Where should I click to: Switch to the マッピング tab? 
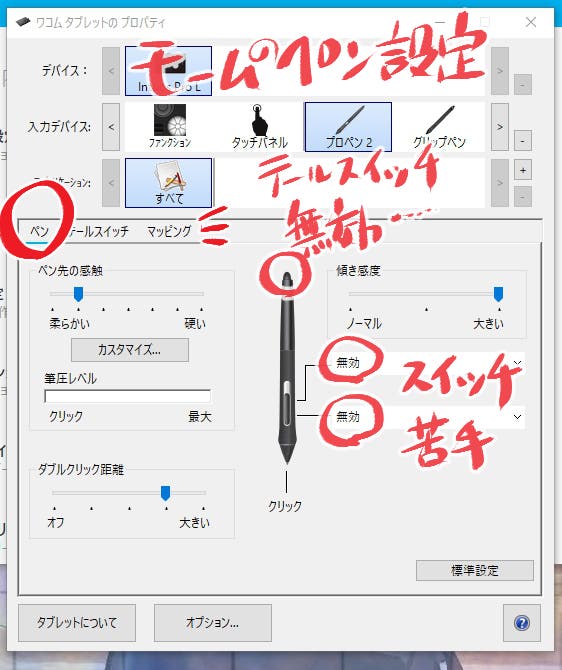[x=169, y=232]
